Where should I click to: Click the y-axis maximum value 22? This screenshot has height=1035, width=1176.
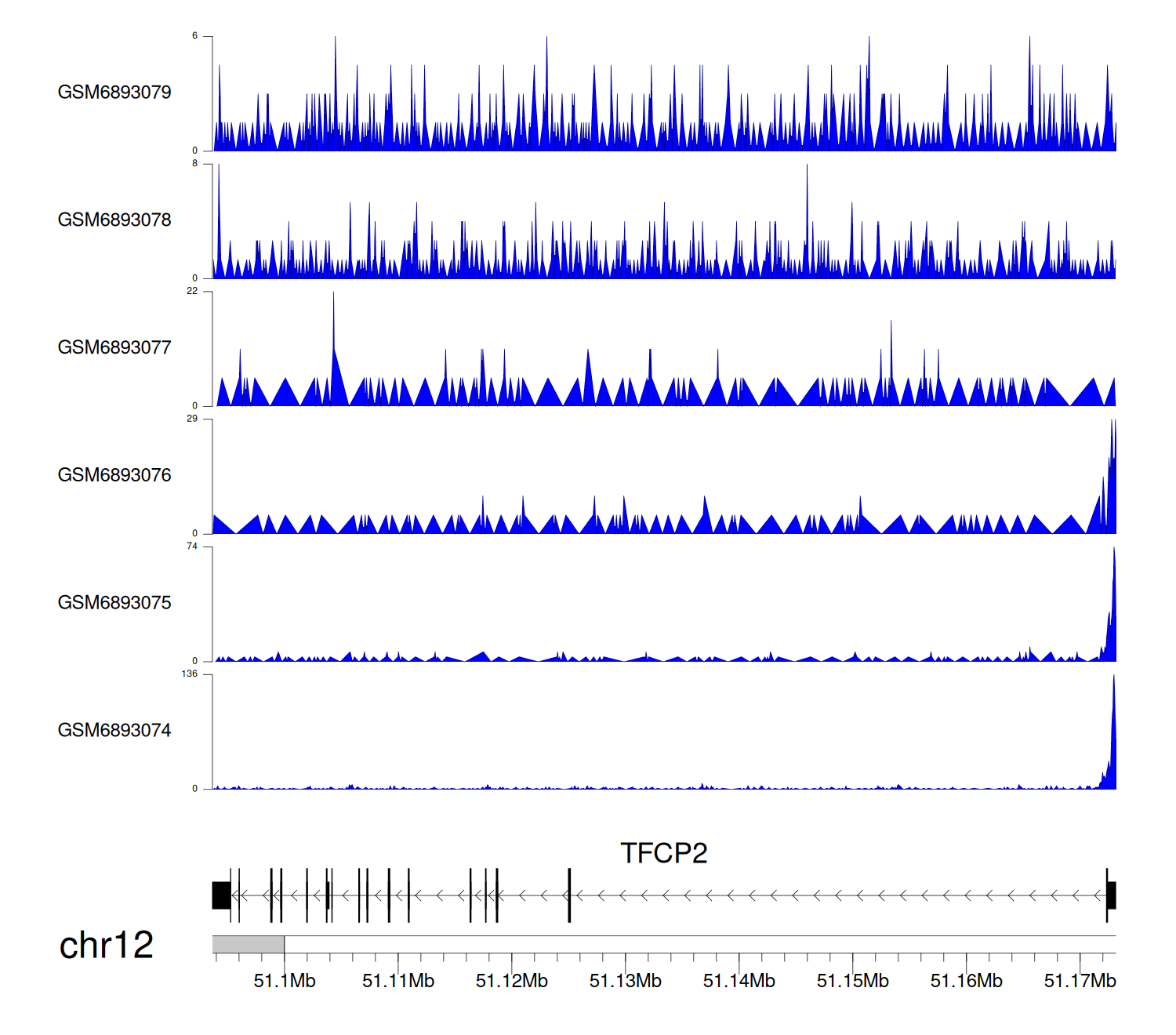point(192,292)
